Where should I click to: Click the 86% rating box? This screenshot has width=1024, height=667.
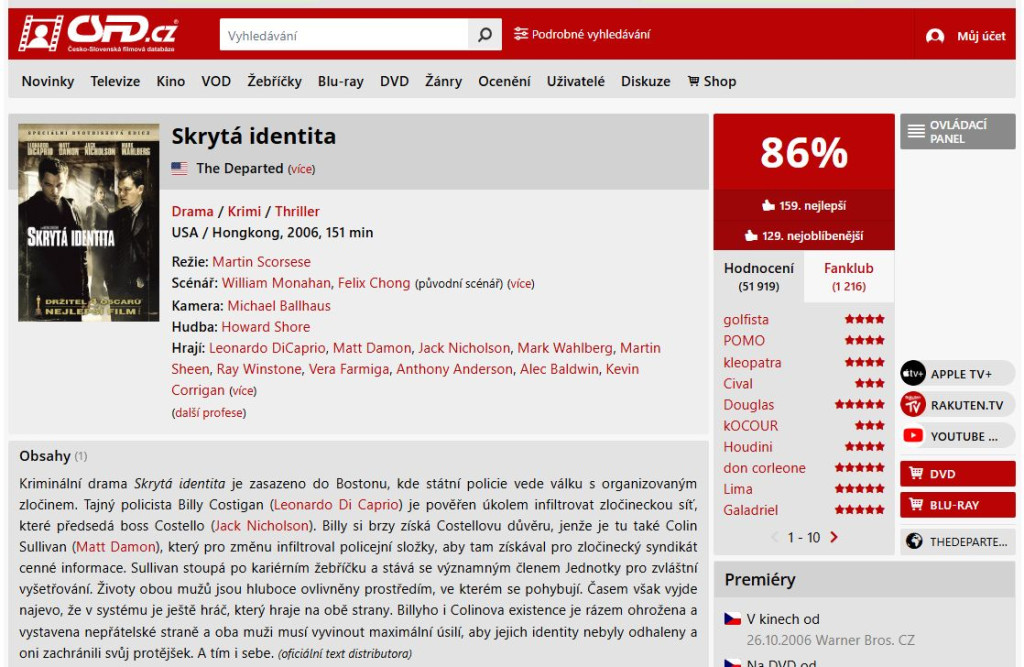coord(804,152)
